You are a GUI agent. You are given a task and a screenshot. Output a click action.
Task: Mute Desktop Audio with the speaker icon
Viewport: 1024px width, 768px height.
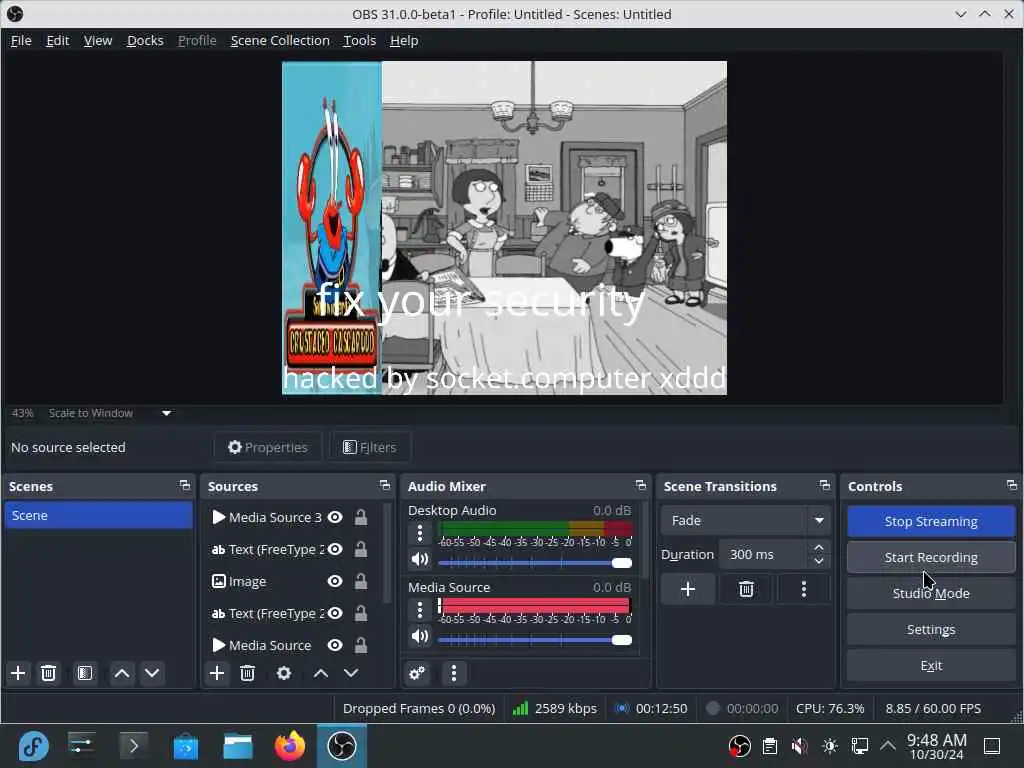pos(420,560)
